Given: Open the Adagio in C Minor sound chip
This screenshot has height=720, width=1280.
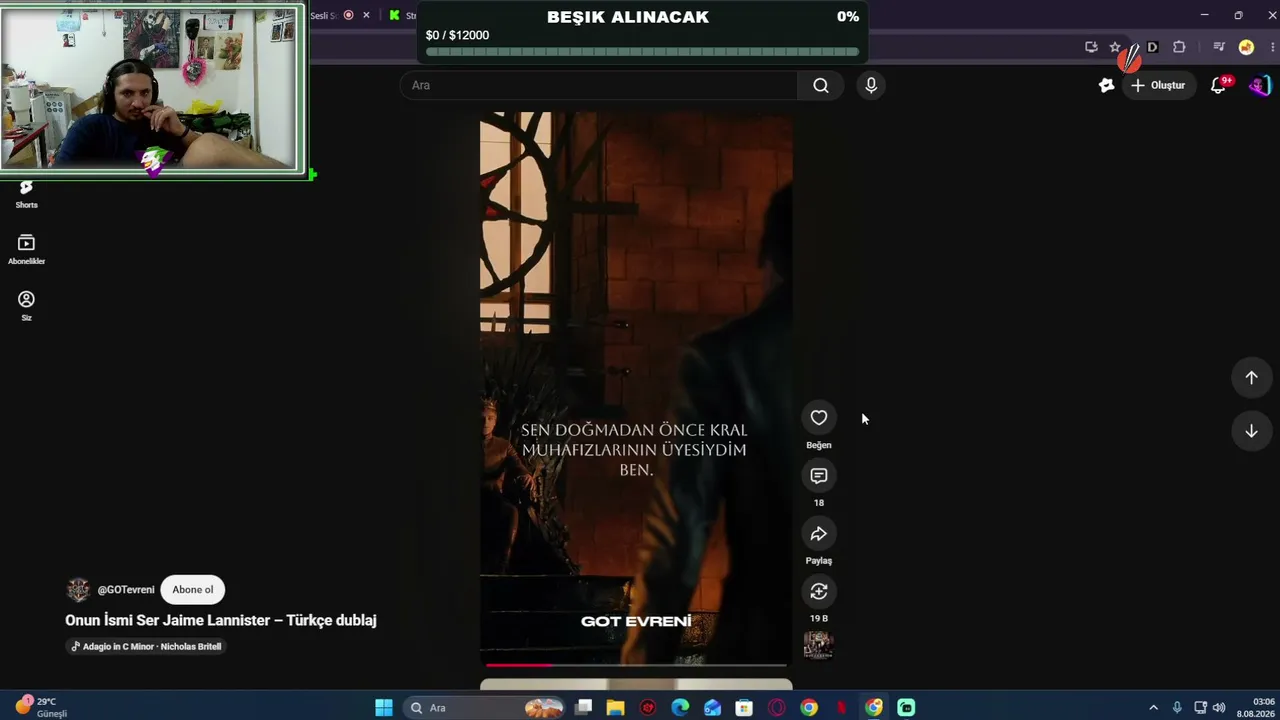Looking at the screenshot, I should tap(147, 647).
